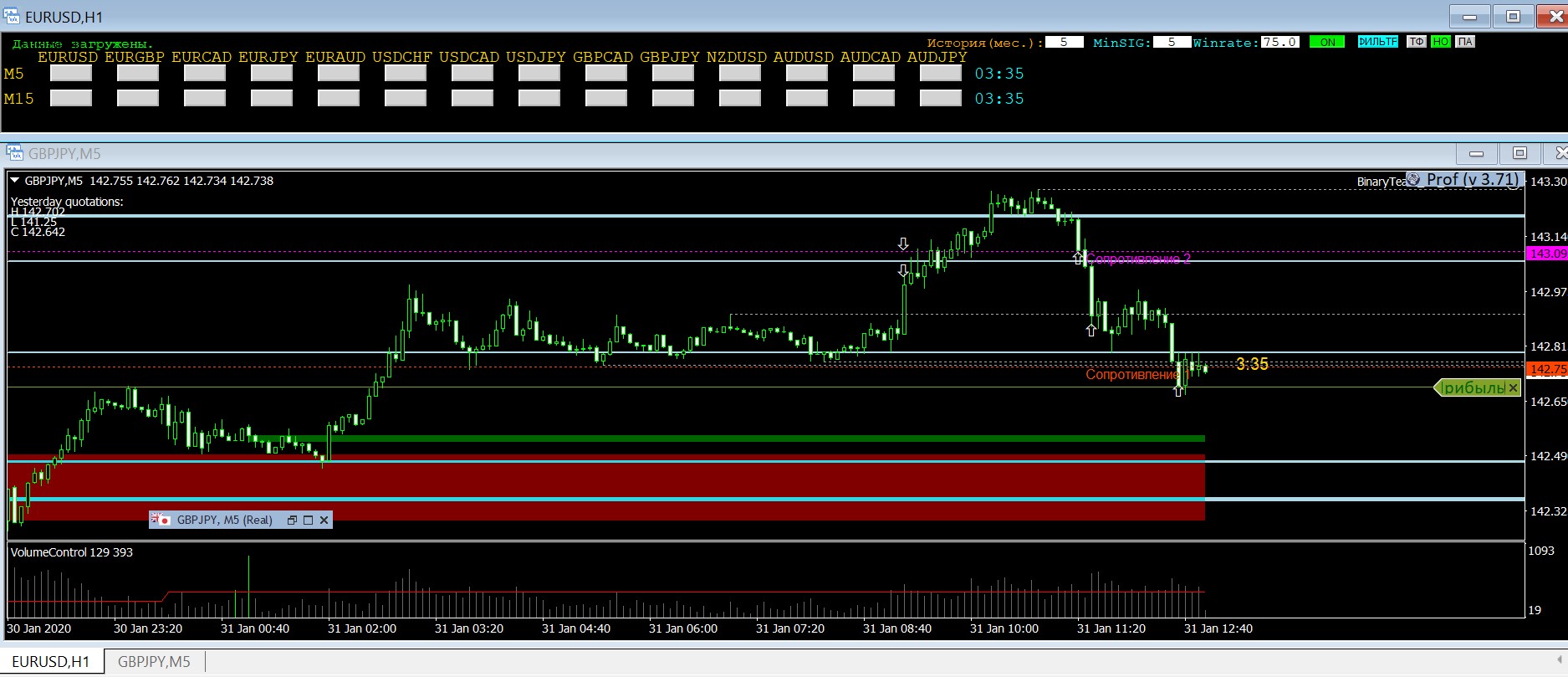This screenshot has height=677, width=1568.
Task: Click the M5 signal box under AUDUSD
Action: pyautogui.click(x=807, y=74)
